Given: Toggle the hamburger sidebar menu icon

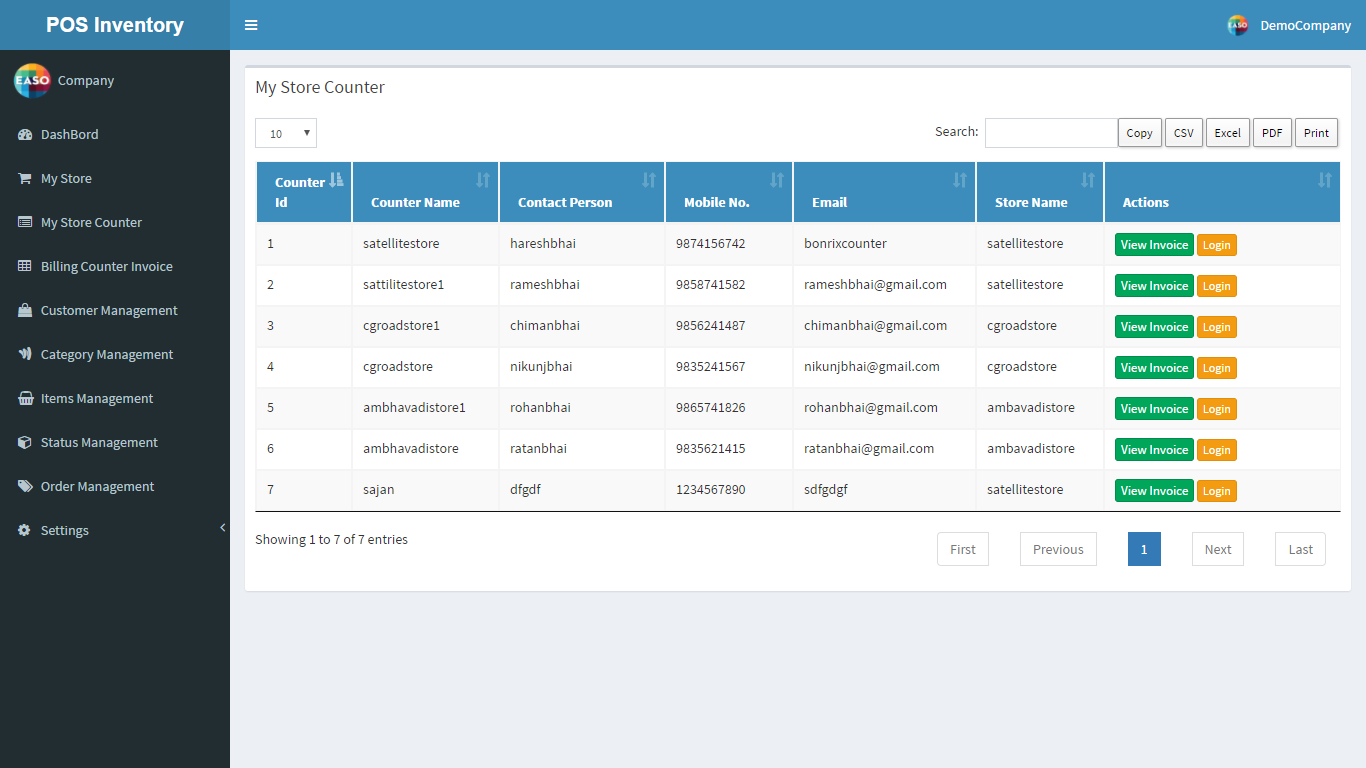Looking at the screenshot, I should pyautogui.click(x=251, y=25).
